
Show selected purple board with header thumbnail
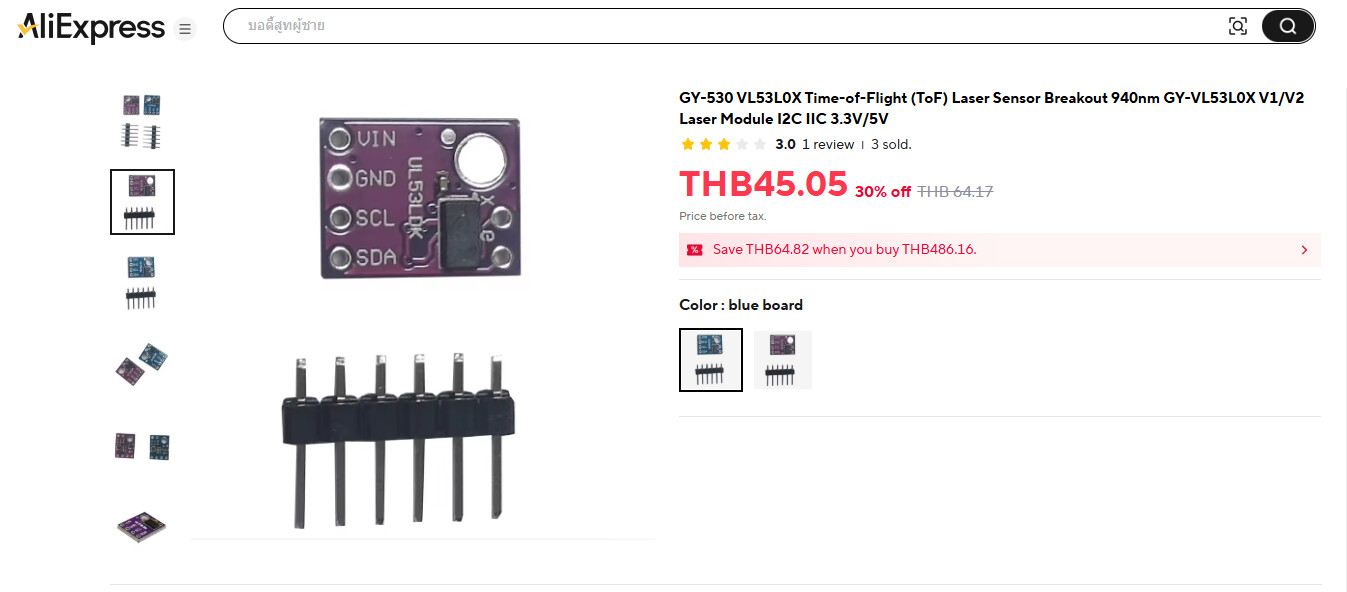pos(142,202)
